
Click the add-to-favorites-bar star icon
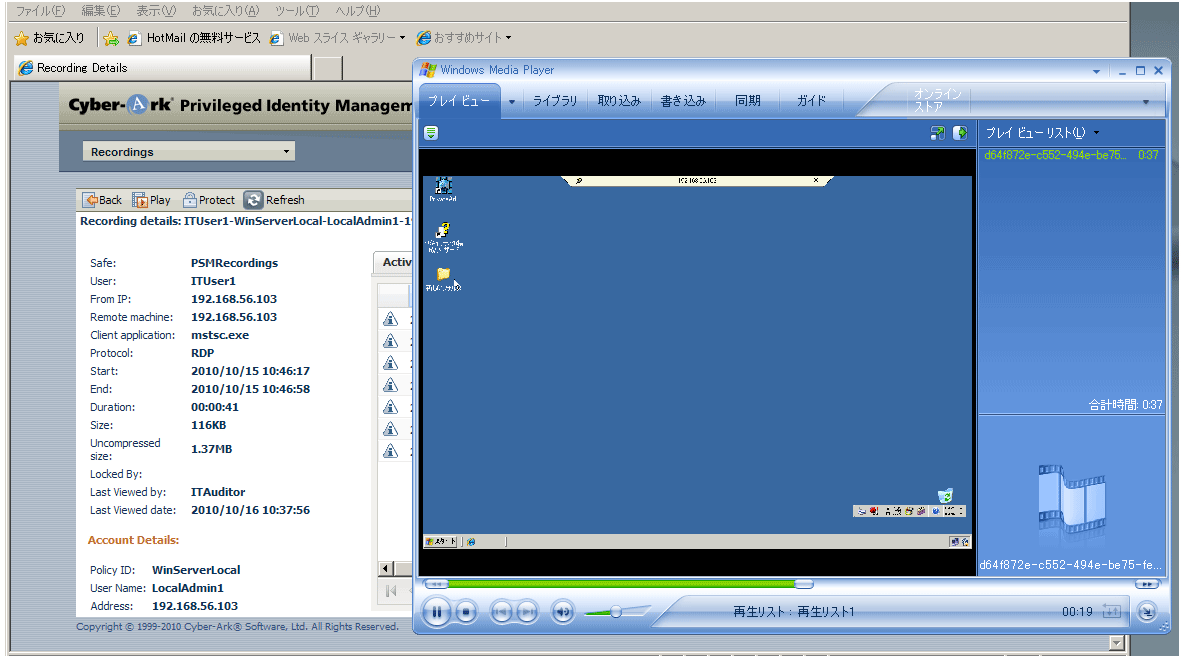coord(111,38)
